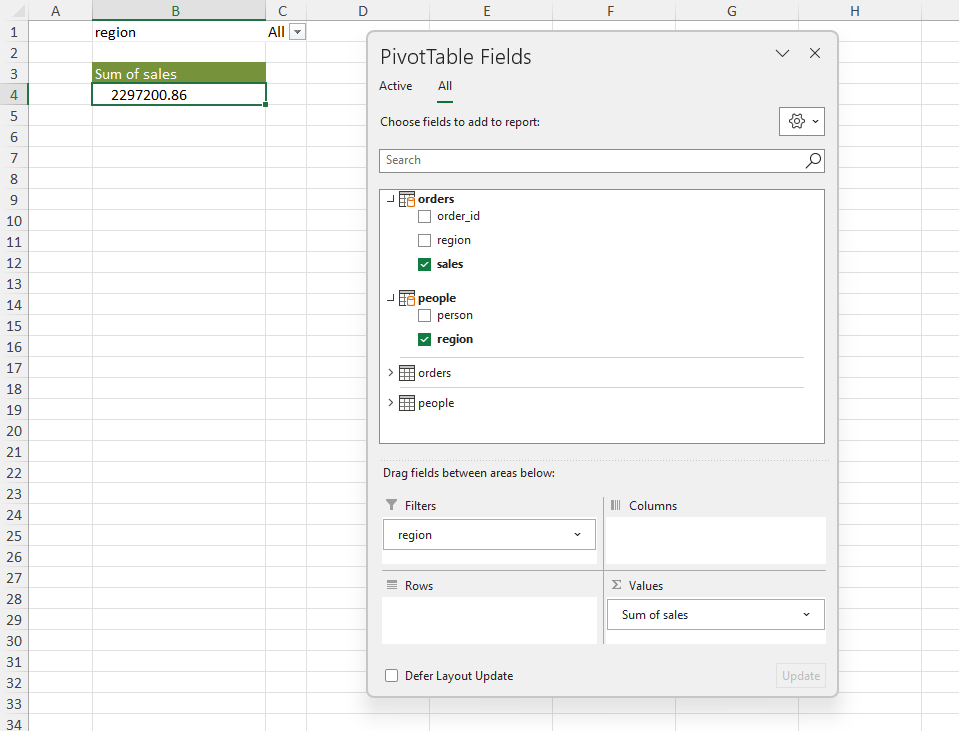Image resolution: width=959 pixels, height=731 pixels.
Task: Click the lower people worksheet table icon
Action: 407,403
